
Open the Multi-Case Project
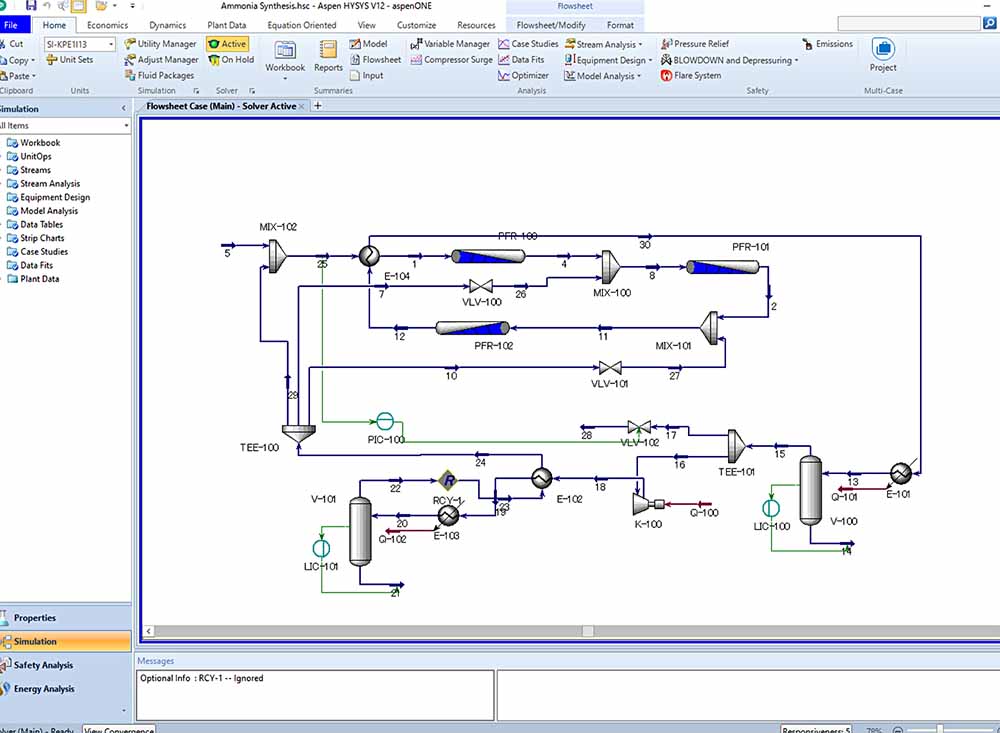click(883, 56)
